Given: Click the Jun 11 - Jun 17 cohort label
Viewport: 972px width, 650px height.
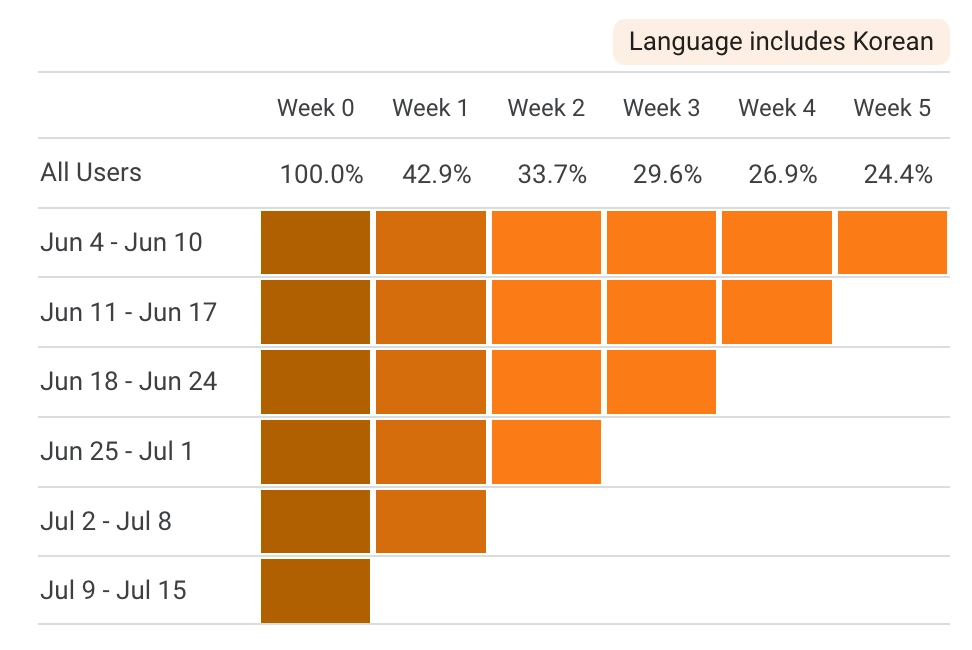Looking at the screenshot, I should click(x=128, y=312).
